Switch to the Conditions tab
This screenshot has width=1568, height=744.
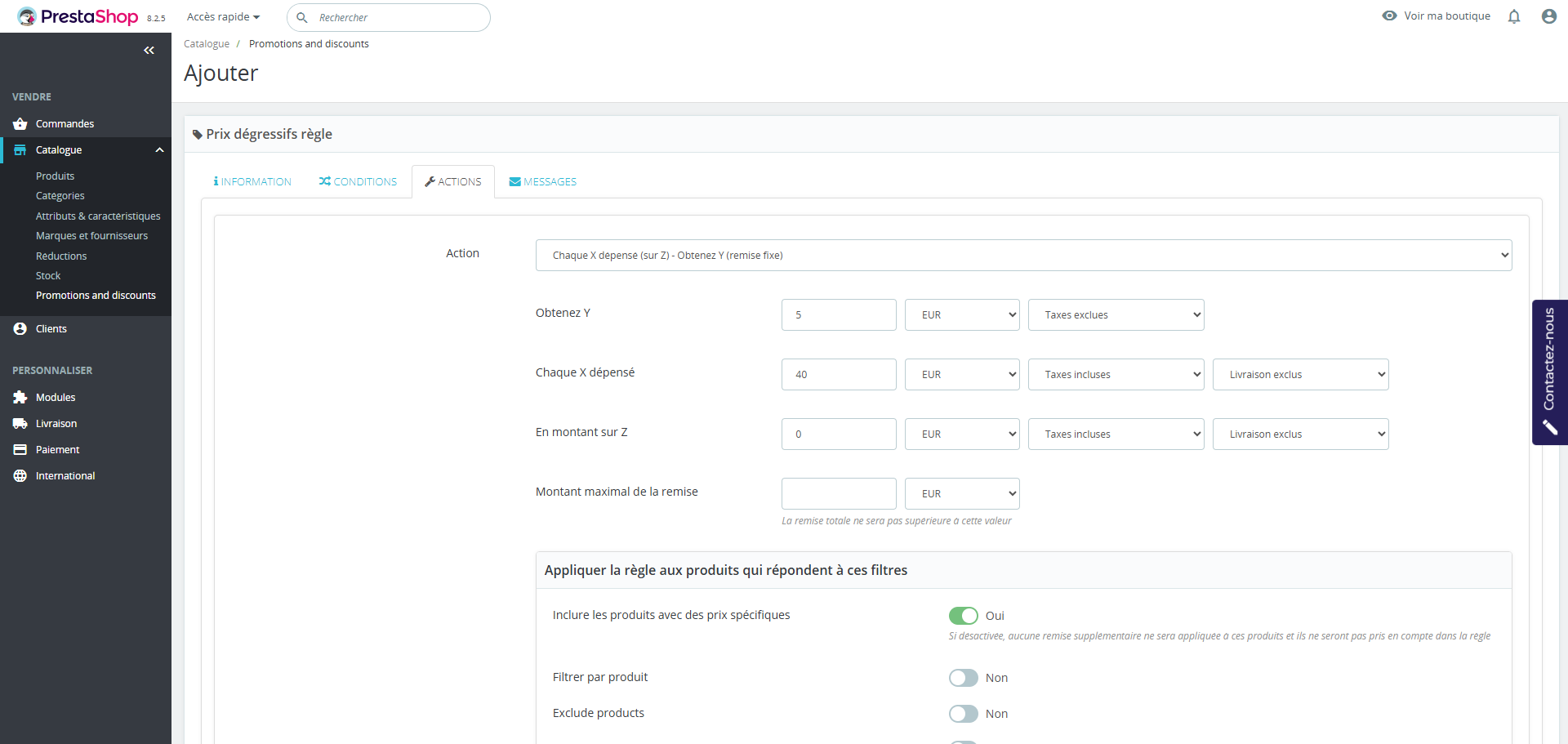(x=358, y=182)
